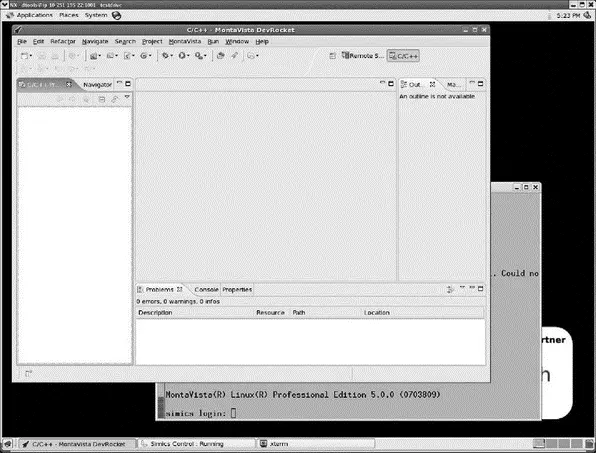Switch to the xterm taskbar window
The width and height of the screenshot is (596, 453).
click(x=315, y=443)
